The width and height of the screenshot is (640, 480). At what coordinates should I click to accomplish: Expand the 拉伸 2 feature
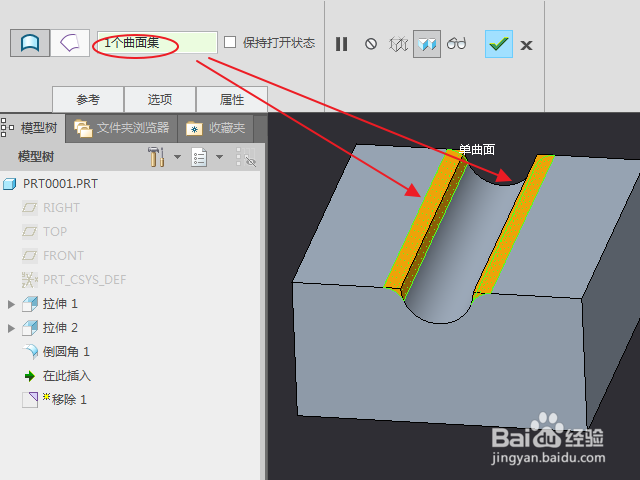coord(11,328)
